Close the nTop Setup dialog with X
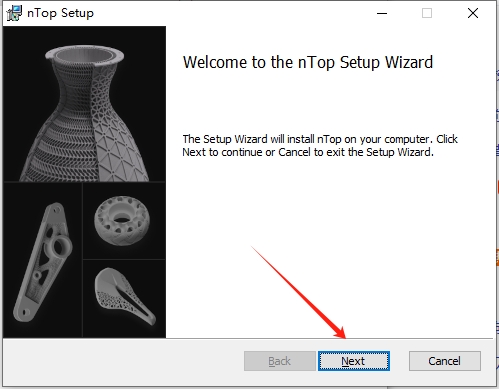Screen dimensions: 499x389 pos(473,13)
